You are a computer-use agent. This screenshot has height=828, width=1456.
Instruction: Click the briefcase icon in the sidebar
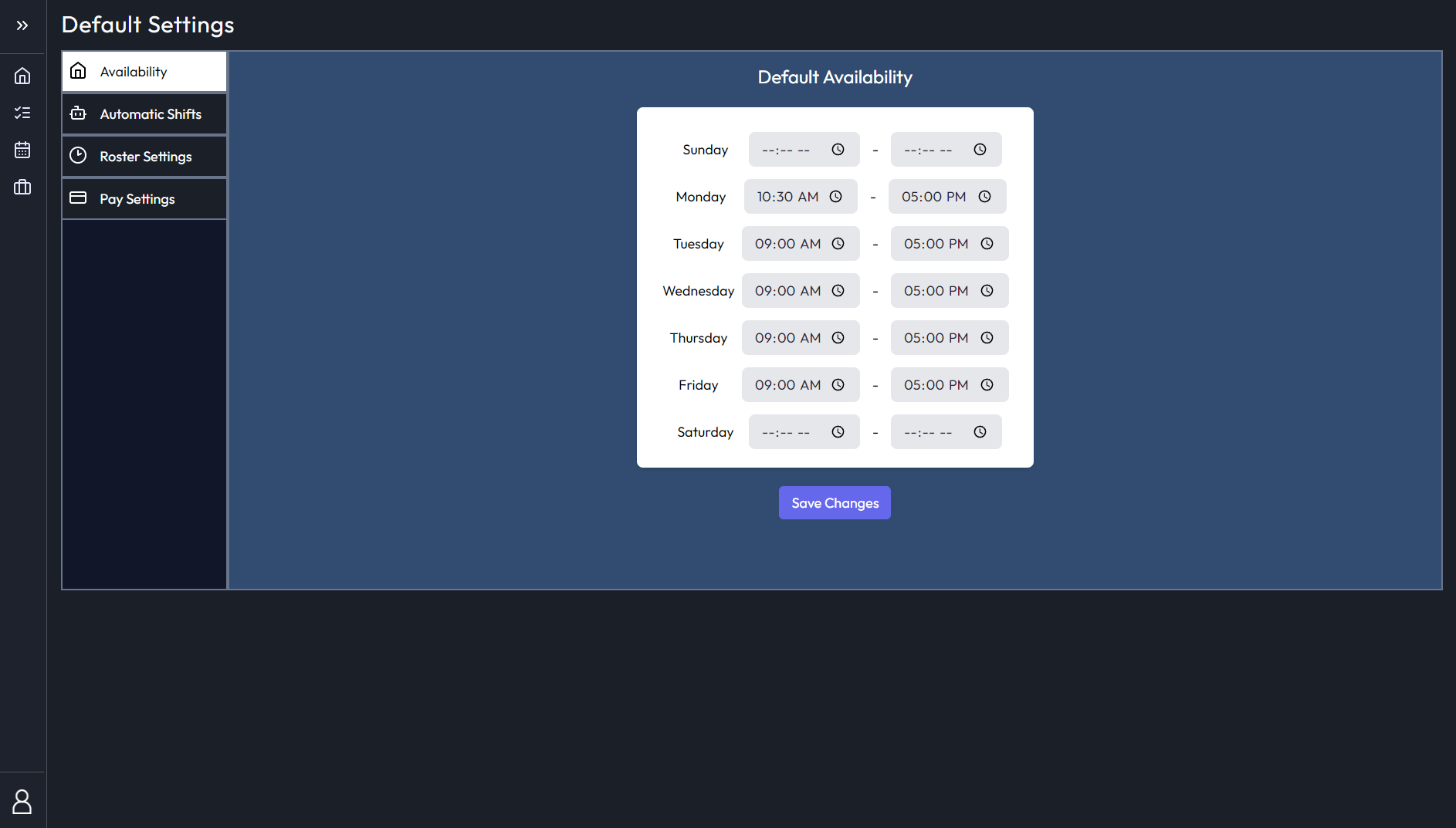(x=22, y=187)
